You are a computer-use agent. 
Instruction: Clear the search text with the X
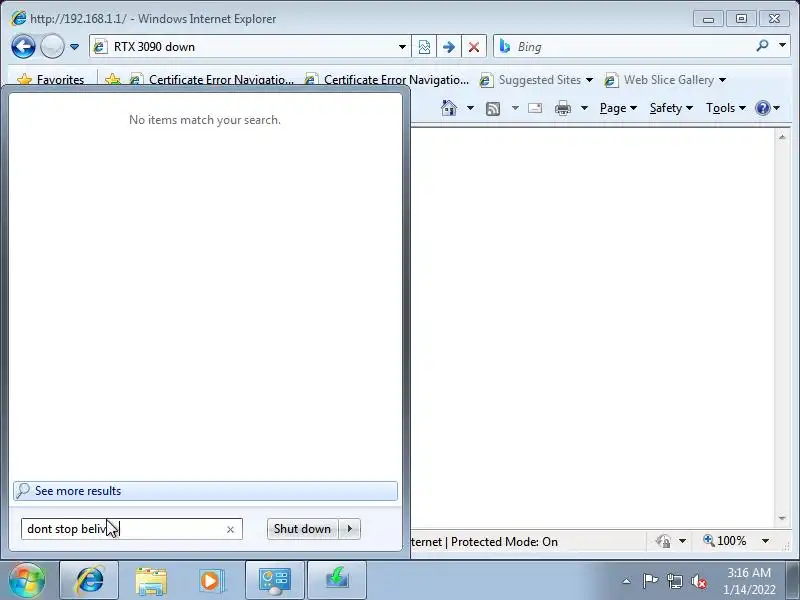click(x=230, y=530)
